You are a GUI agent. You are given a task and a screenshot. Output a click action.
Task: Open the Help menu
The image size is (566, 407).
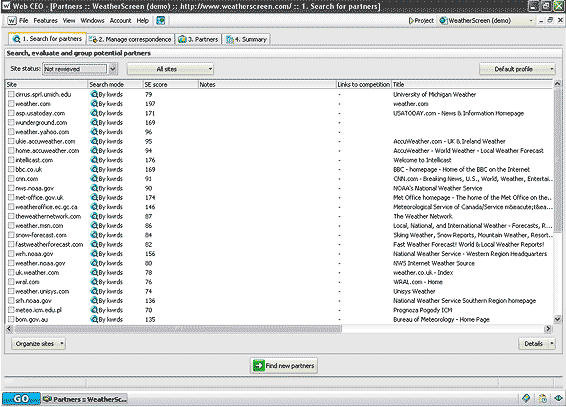point(143,21)
